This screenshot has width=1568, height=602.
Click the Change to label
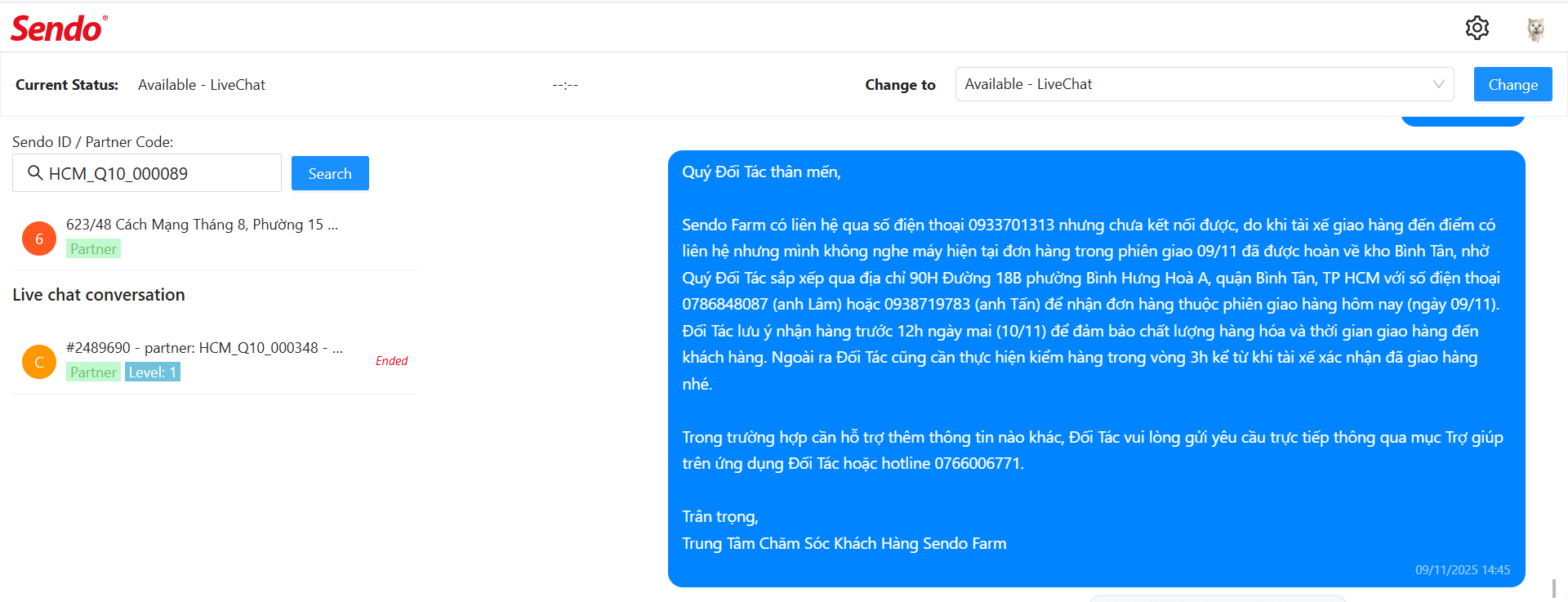click(900, 85)
